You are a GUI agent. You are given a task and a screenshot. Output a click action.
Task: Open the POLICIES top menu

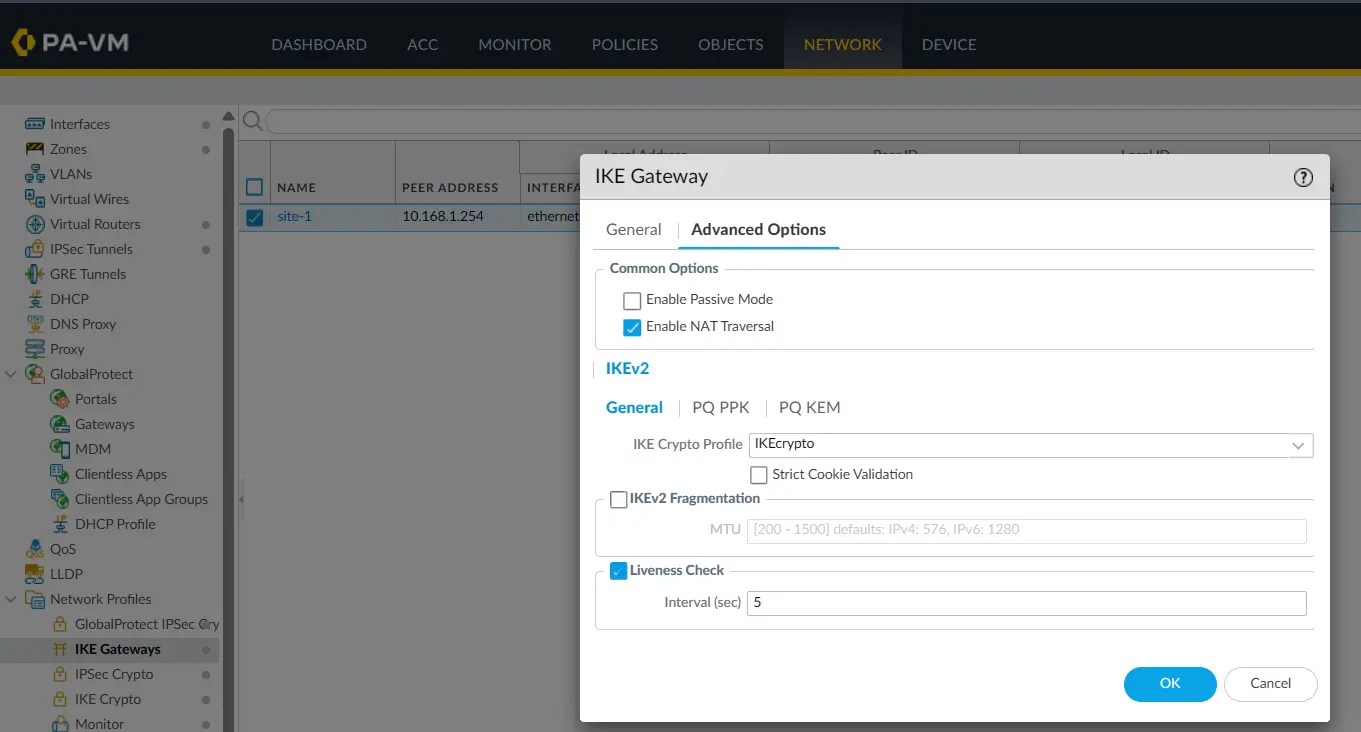625,44
